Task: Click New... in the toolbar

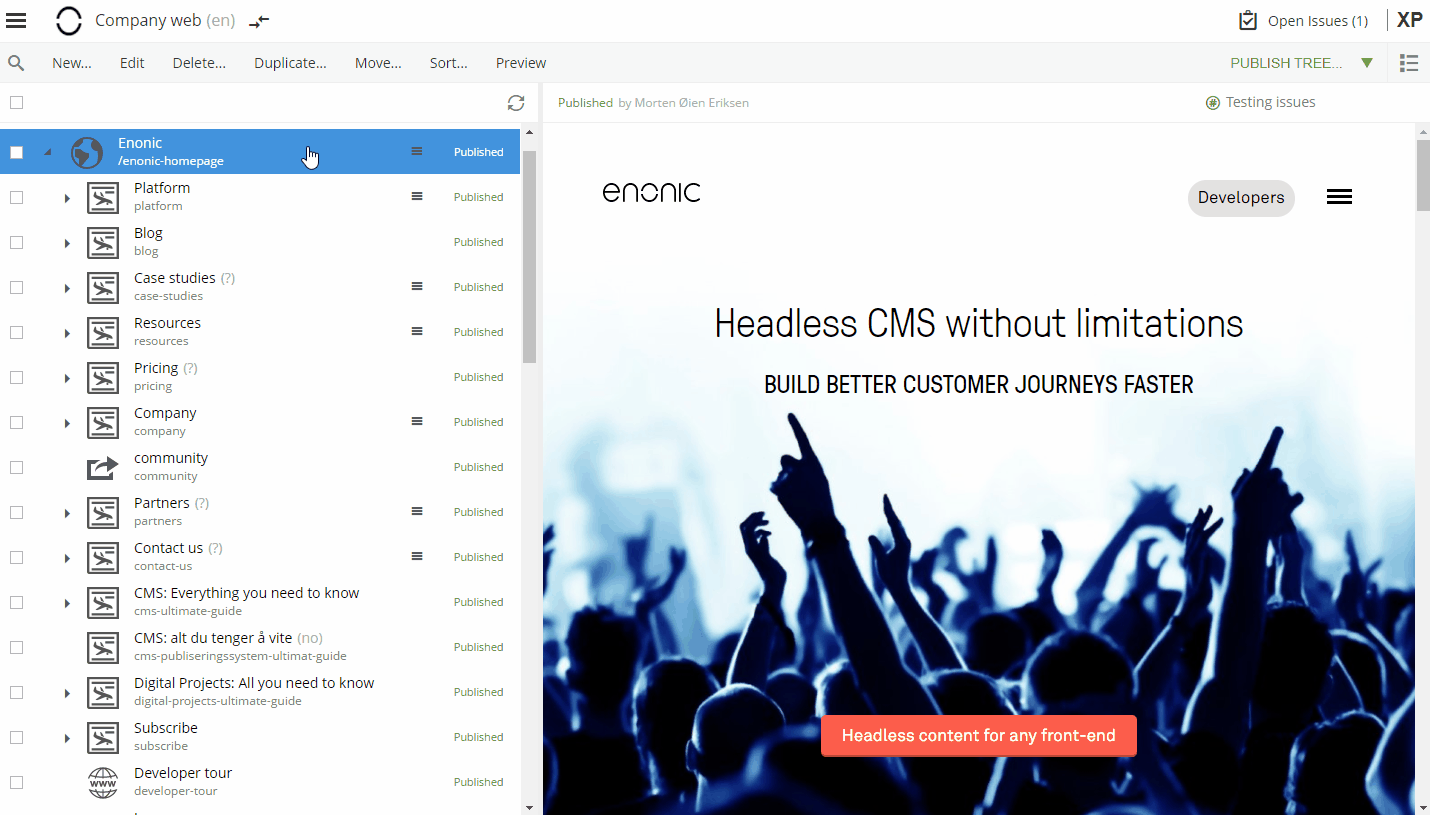Action: pos(72,63)
